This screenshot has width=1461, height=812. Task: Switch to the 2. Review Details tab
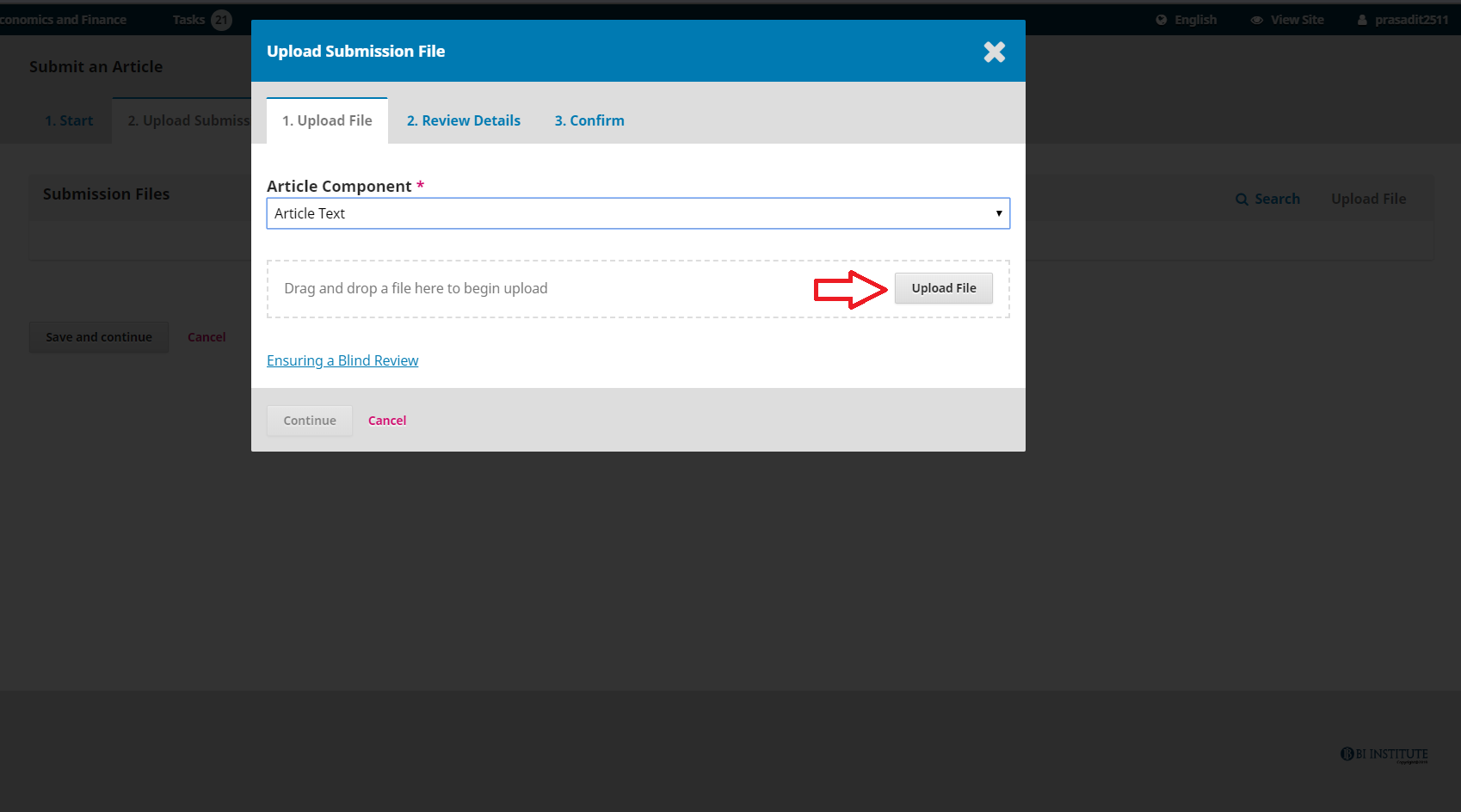463,121
